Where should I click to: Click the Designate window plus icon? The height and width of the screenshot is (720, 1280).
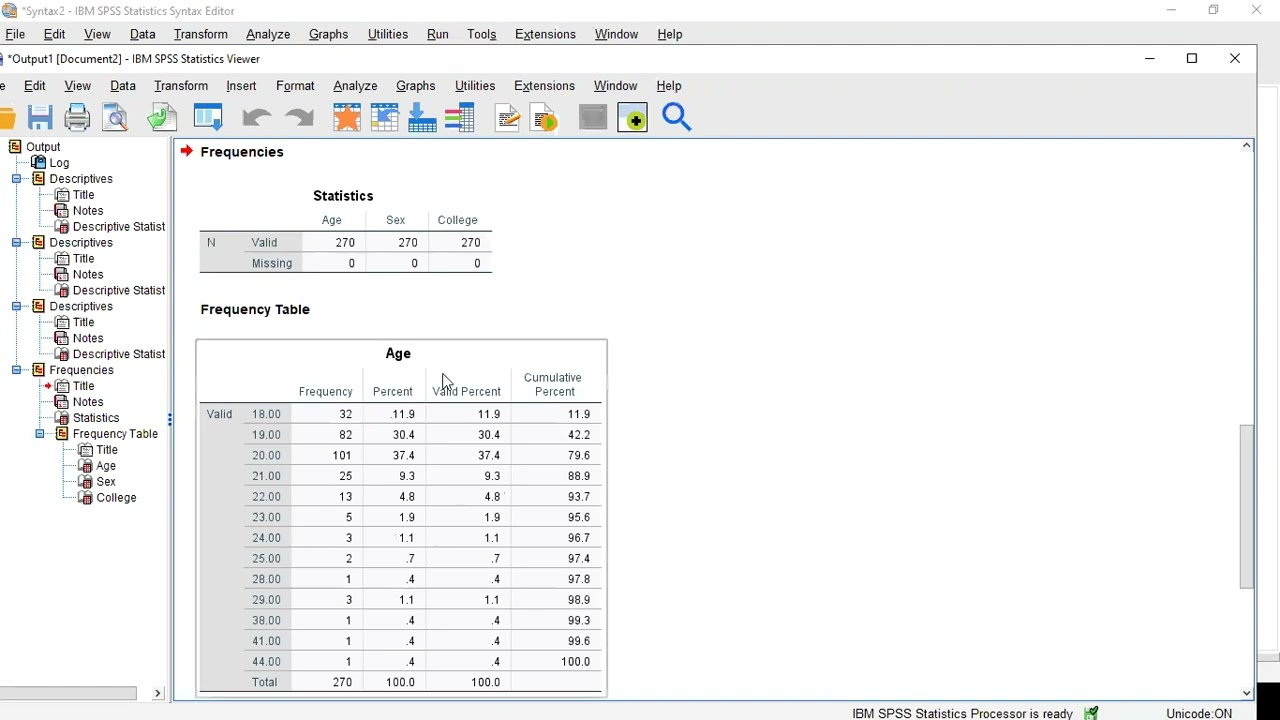633,118
